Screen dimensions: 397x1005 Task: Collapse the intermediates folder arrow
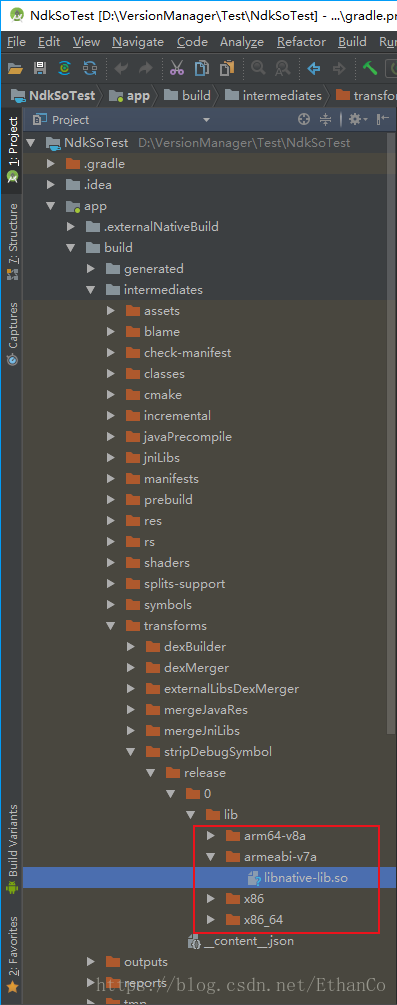[91, 290]
